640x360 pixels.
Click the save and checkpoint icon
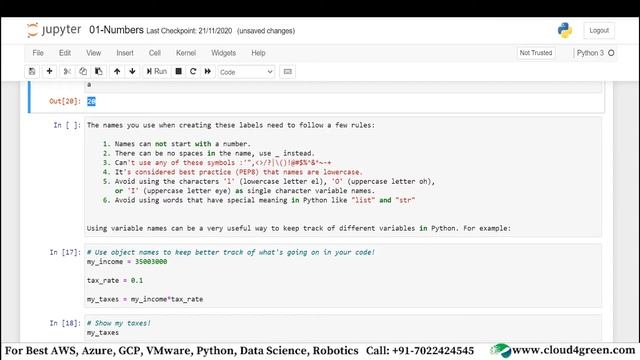(32, 72)
